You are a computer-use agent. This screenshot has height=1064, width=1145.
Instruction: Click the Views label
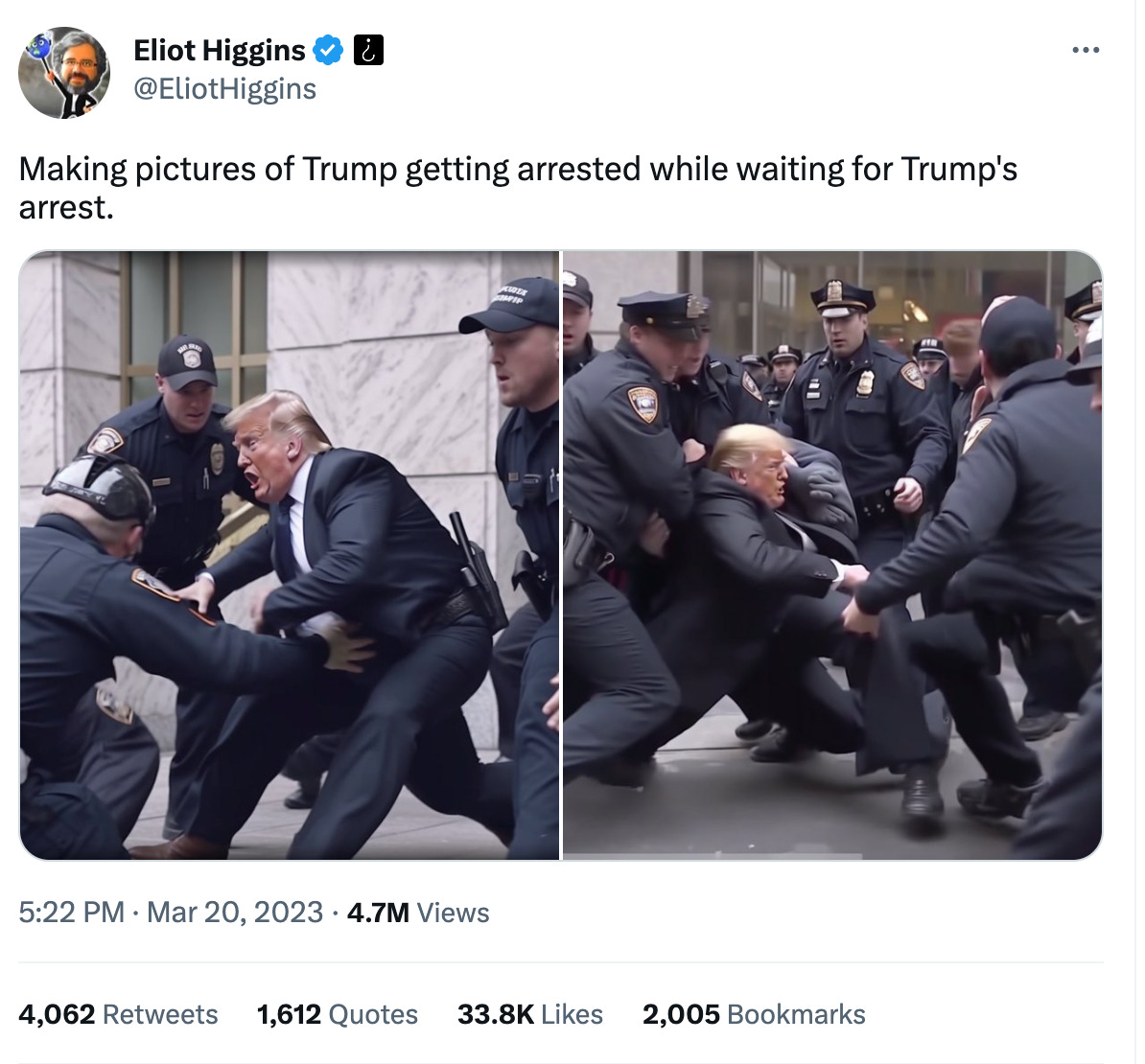click(453, 913)
